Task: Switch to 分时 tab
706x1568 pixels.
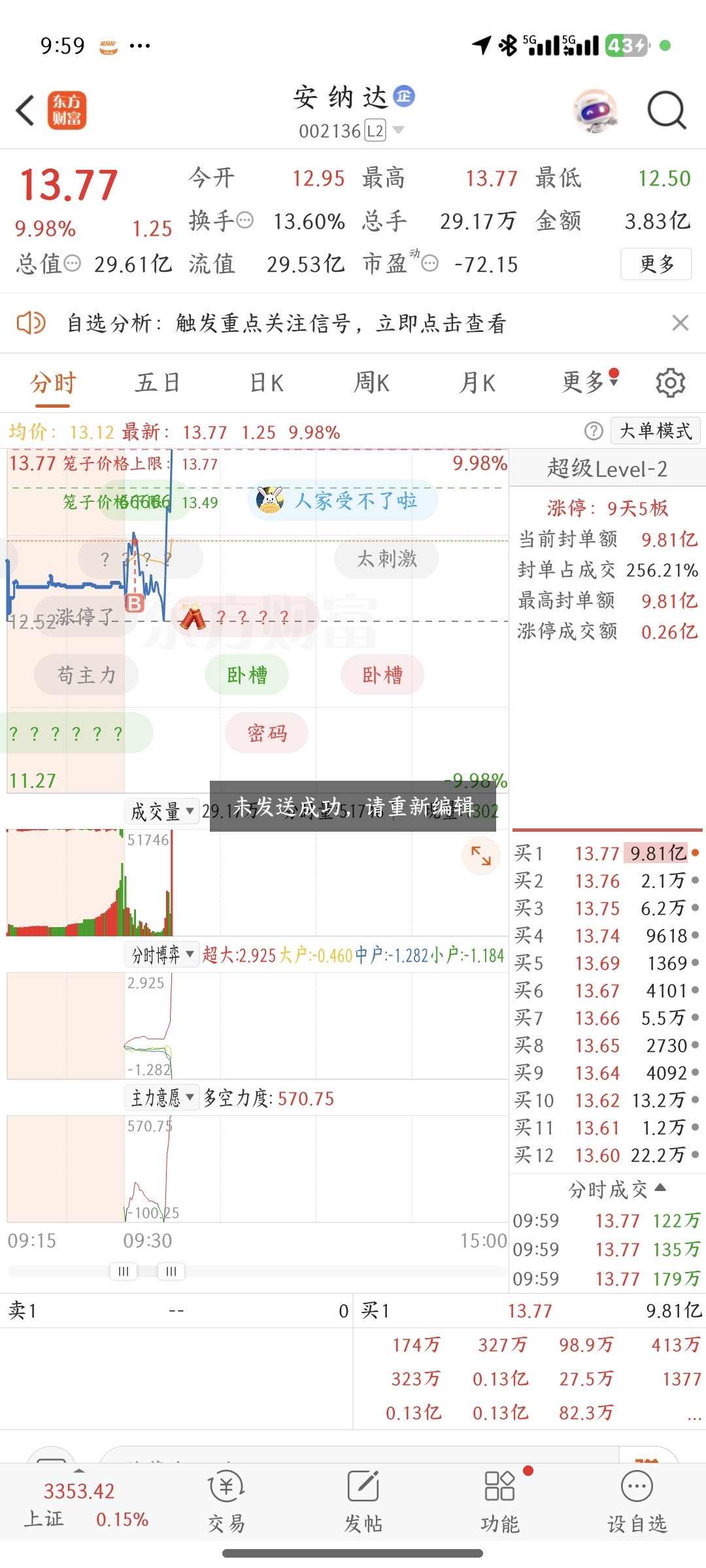Action: tap(53, 383)
